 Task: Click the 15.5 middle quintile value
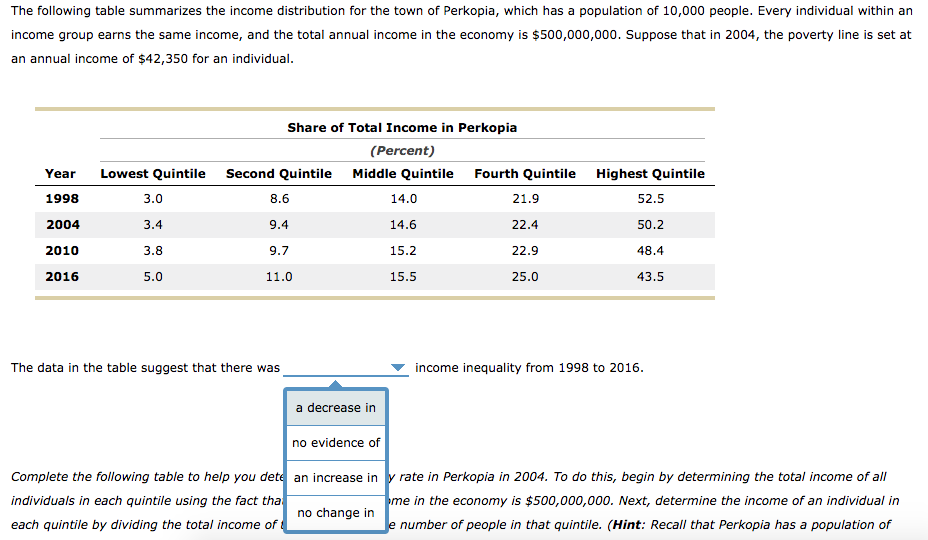click(403, 277)
